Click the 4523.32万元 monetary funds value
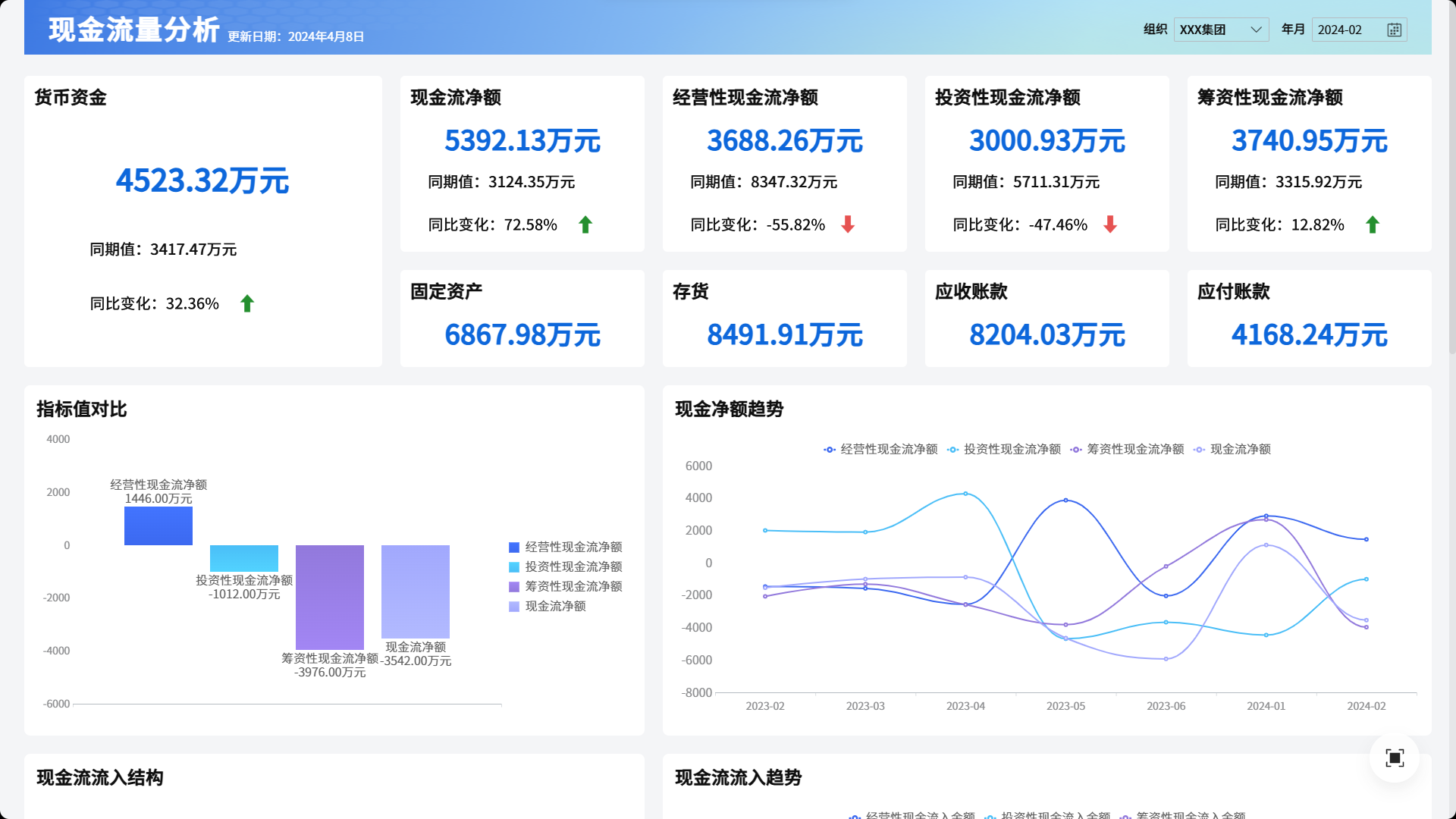Viewport: 1456px width, 819px height. pos(202,181)
